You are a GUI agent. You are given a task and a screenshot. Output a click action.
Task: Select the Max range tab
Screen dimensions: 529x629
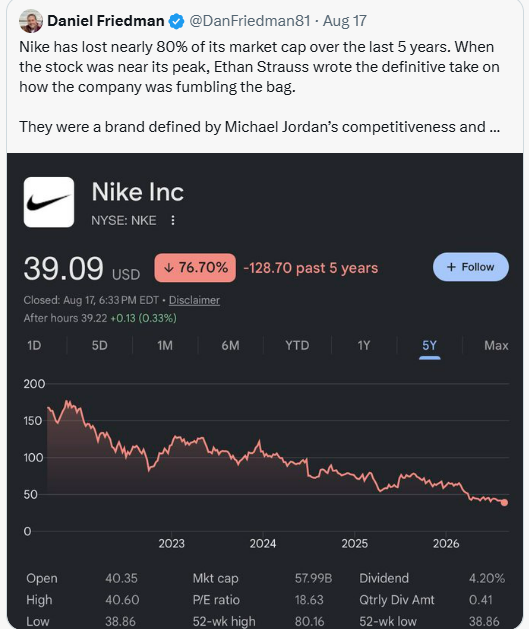point(496,345)
